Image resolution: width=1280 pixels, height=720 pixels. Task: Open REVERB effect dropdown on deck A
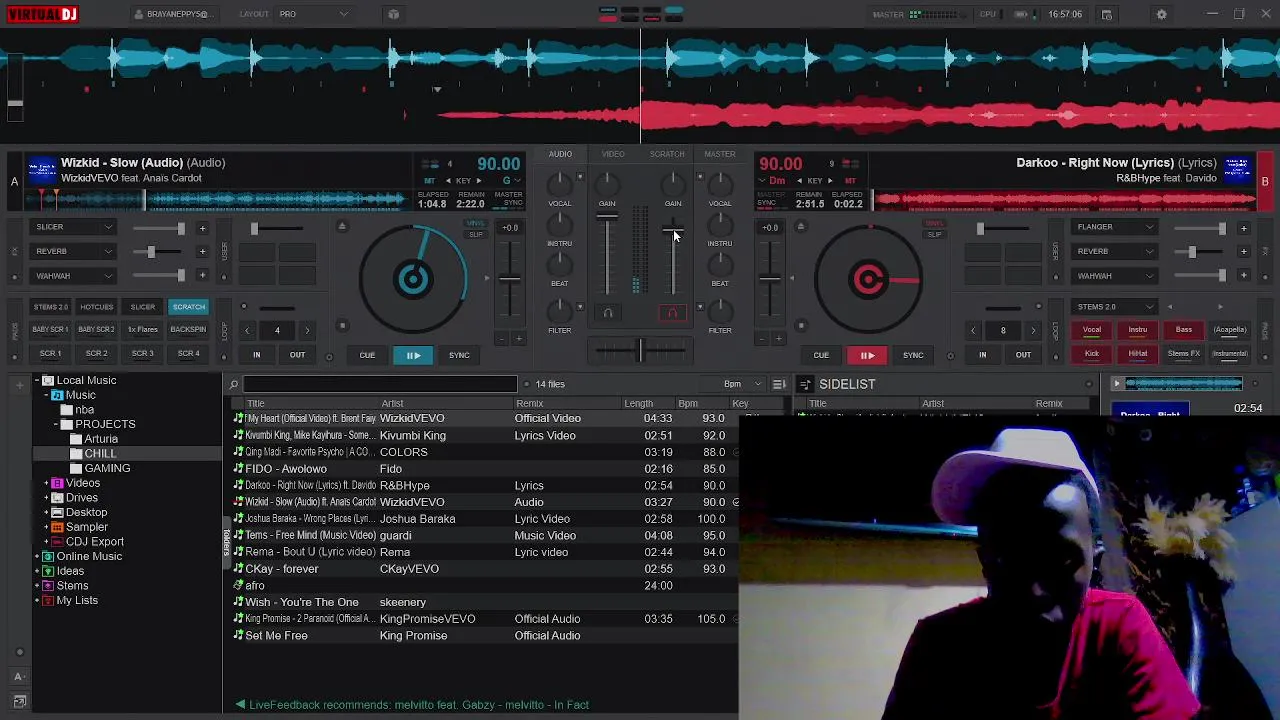point(73,251)
